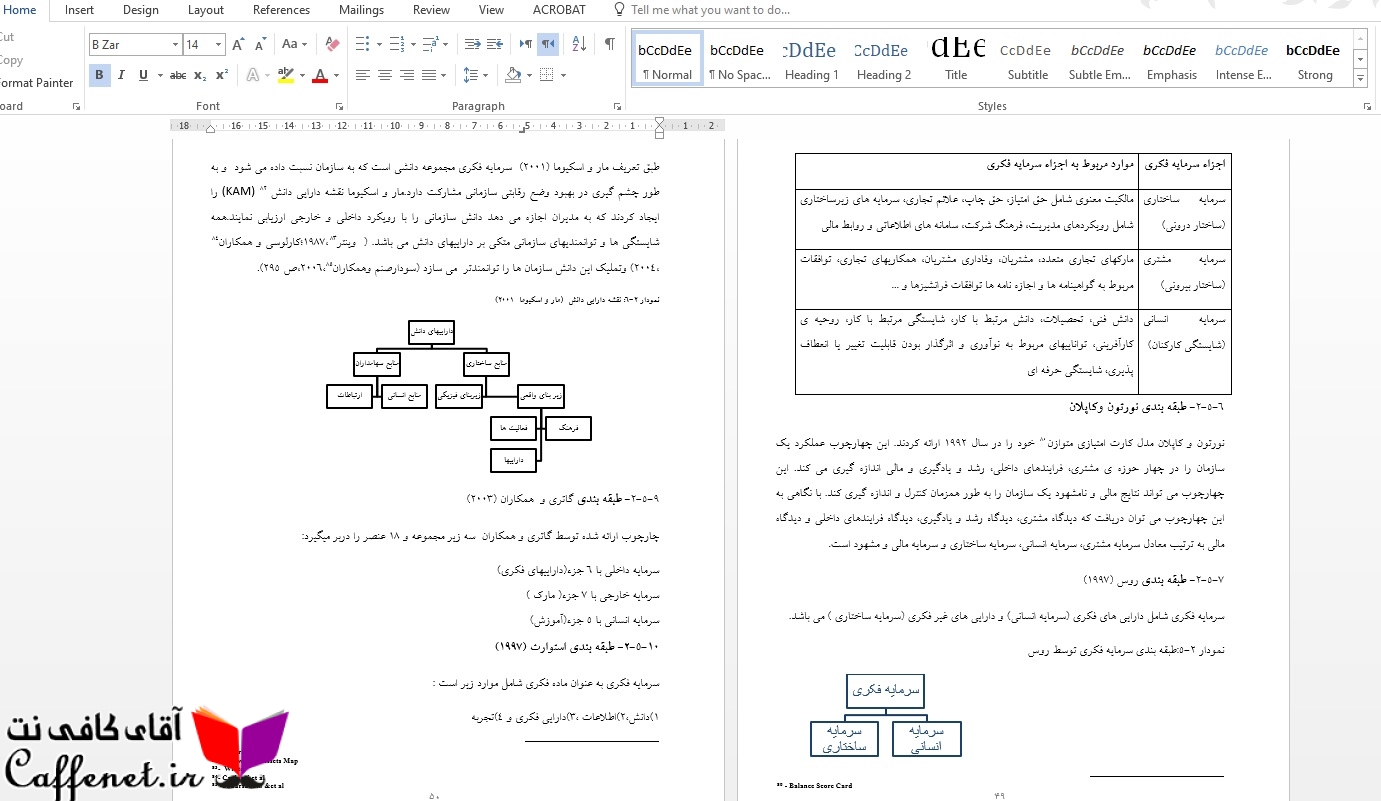Open the Insert tab
This screenshot has height=801, width=1381.
click(79, 10)
